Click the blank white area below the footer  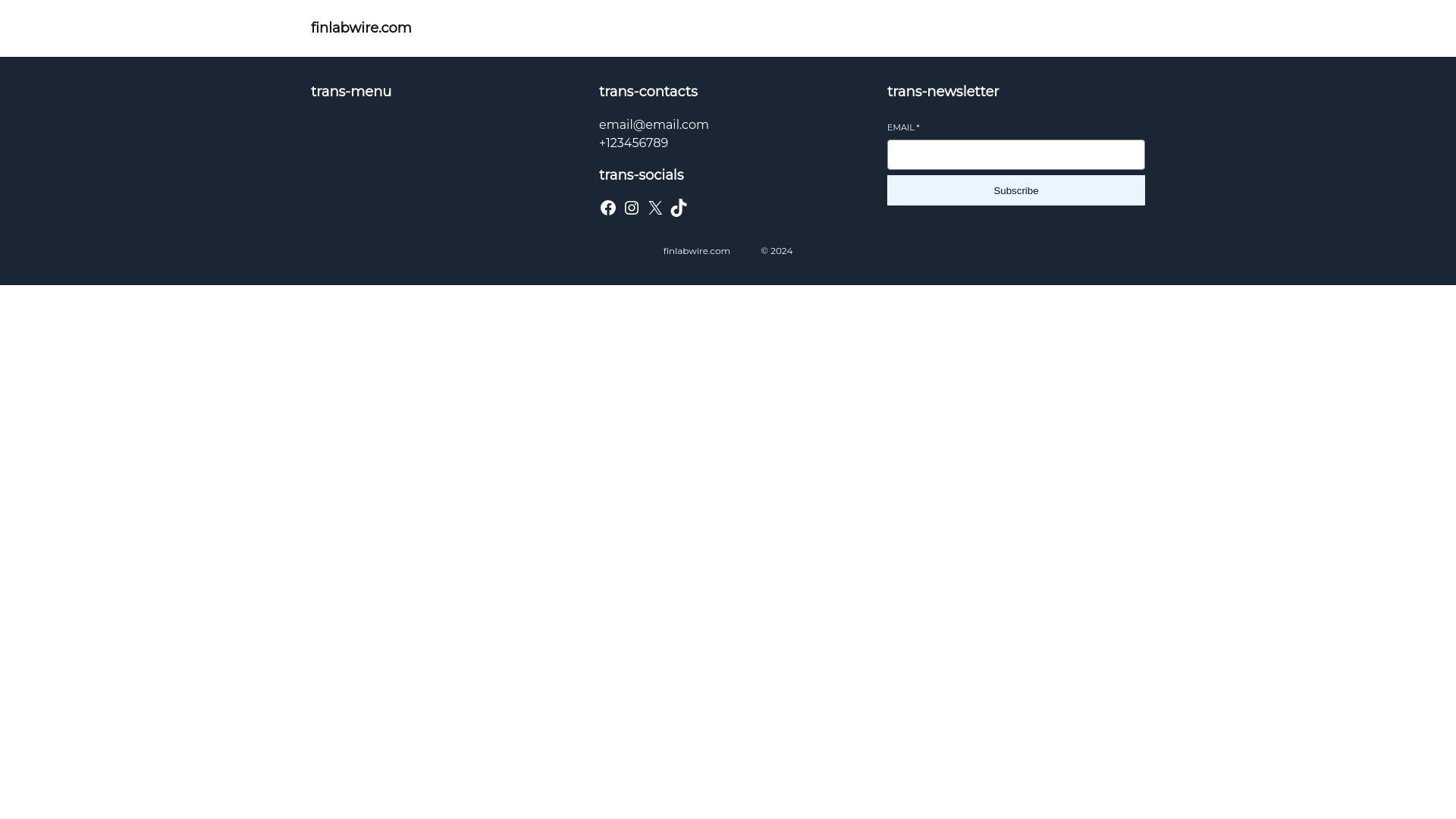point(728,531)
